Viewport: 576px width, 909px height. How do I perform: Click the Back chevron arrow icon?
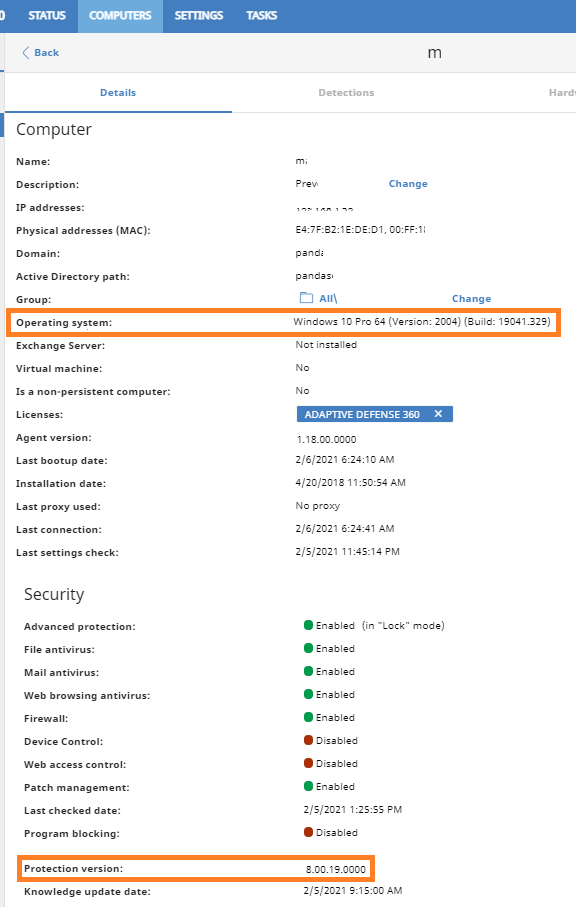click(25, 53)
